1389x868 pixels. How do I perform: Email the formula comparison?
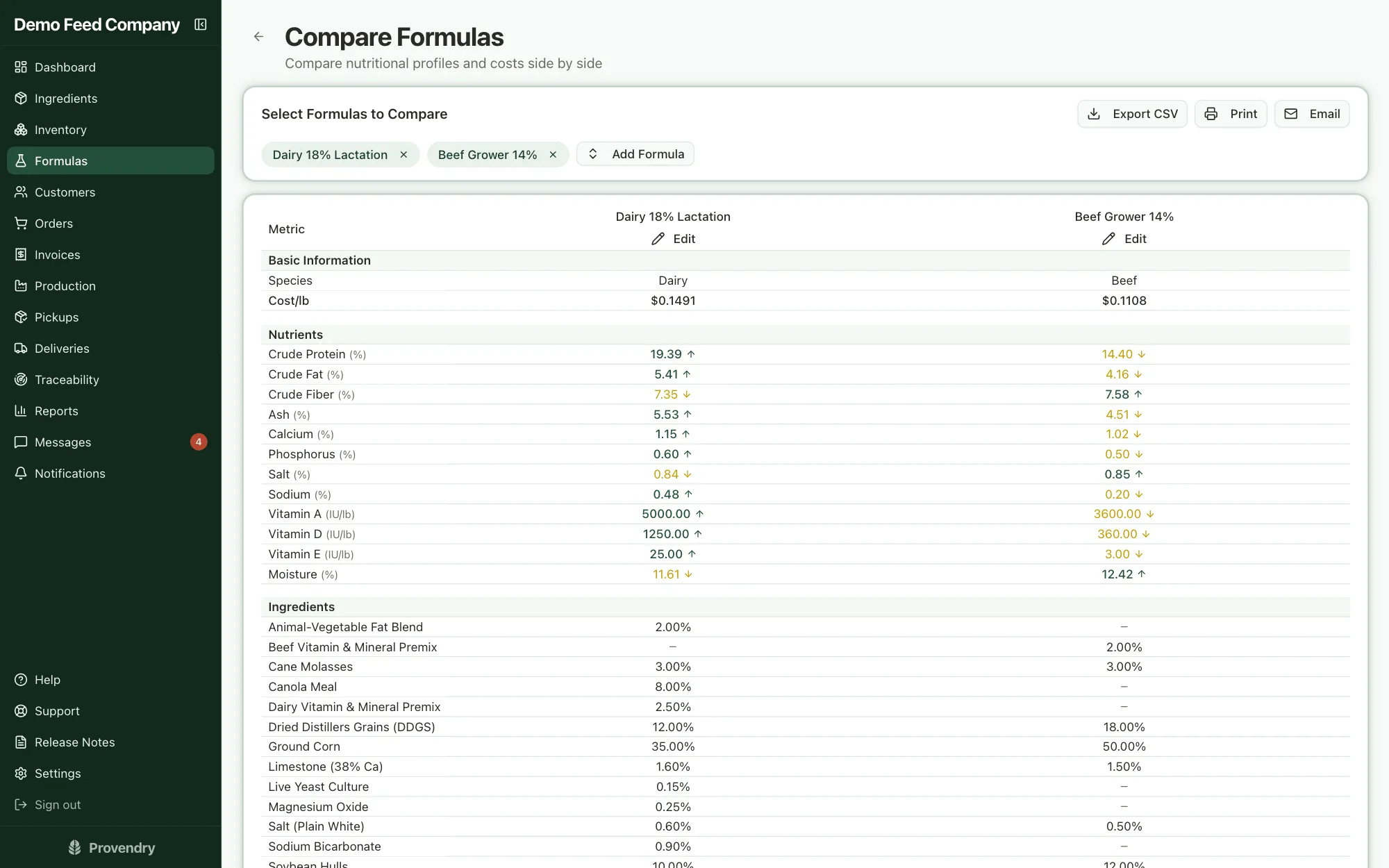pos(1312,114)
